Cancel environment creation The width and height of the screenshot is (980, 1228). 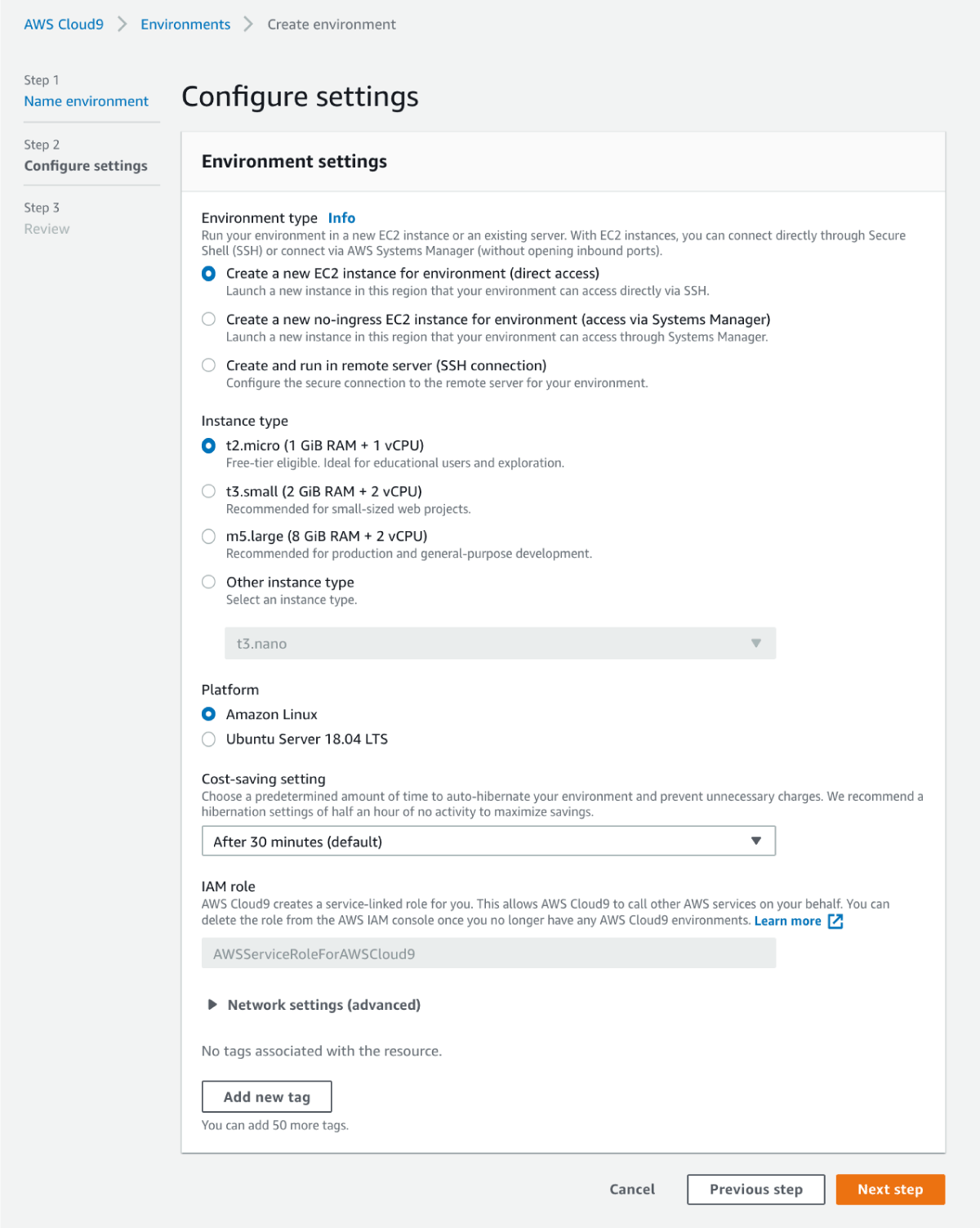(x=632, y=1189)
